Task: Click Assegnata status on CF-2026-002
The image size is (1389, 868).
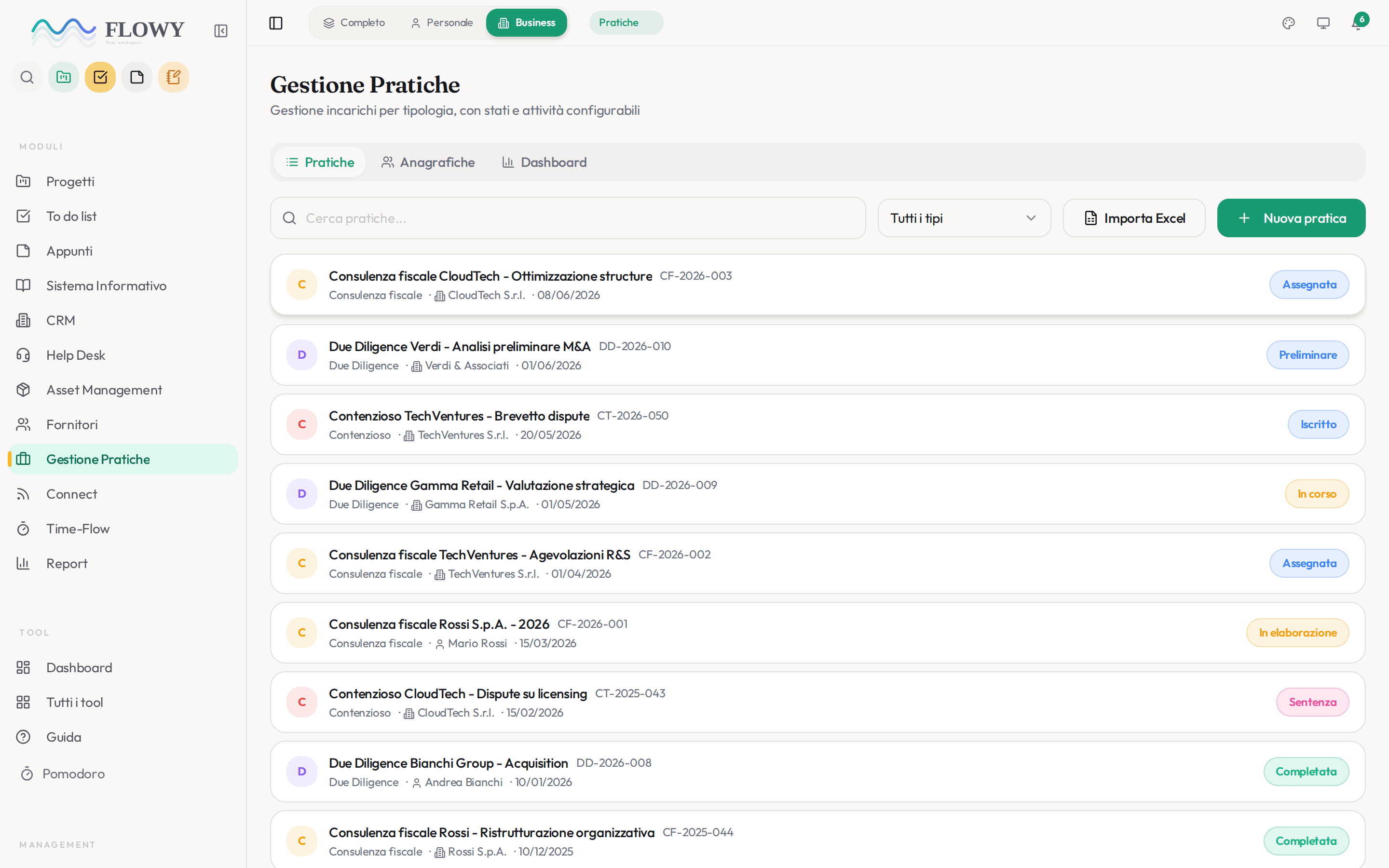Action: (x=1309, y=563)
